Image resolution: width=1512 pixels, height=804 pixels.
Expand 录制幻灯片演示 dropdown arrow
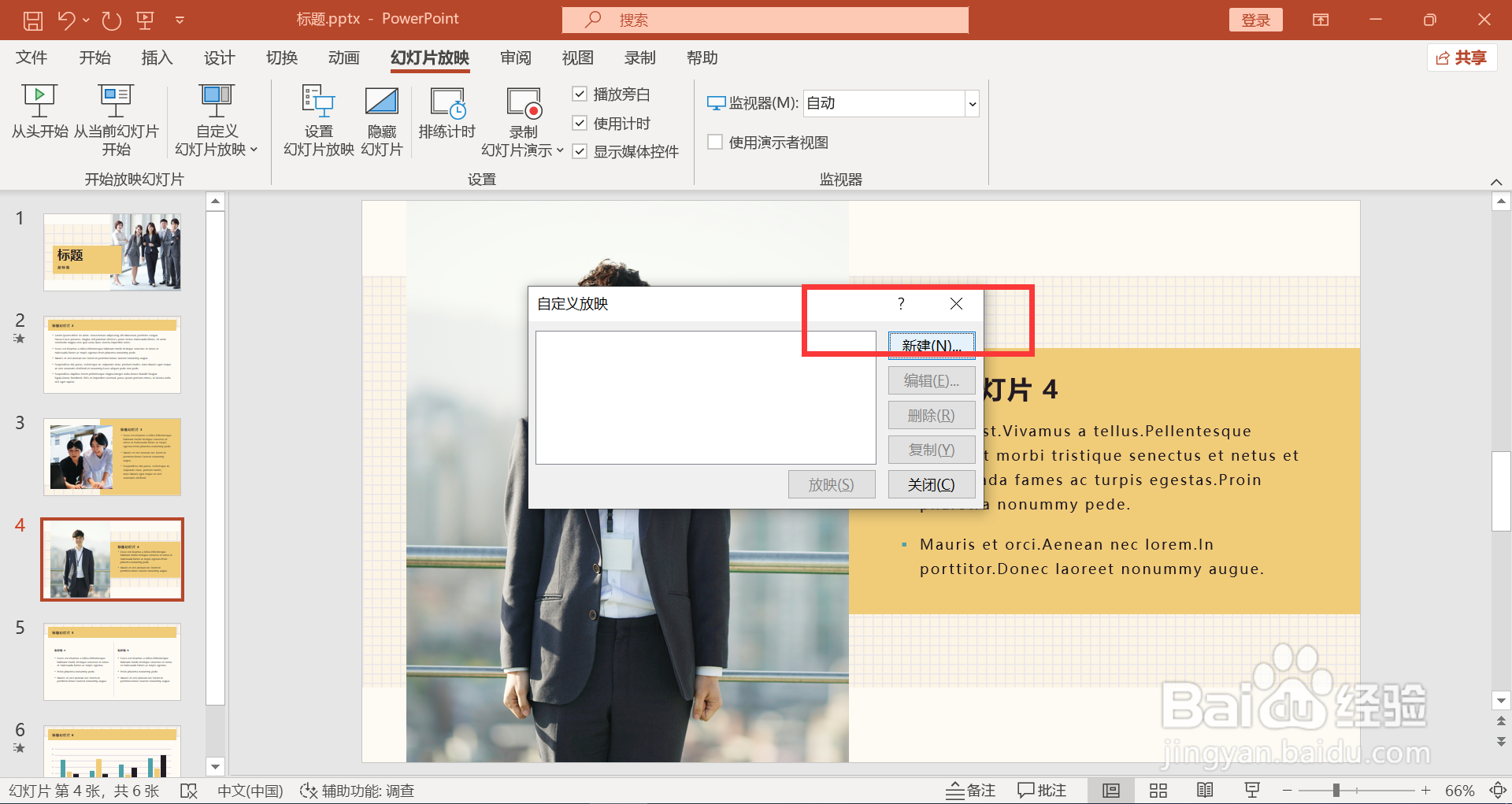560,150
